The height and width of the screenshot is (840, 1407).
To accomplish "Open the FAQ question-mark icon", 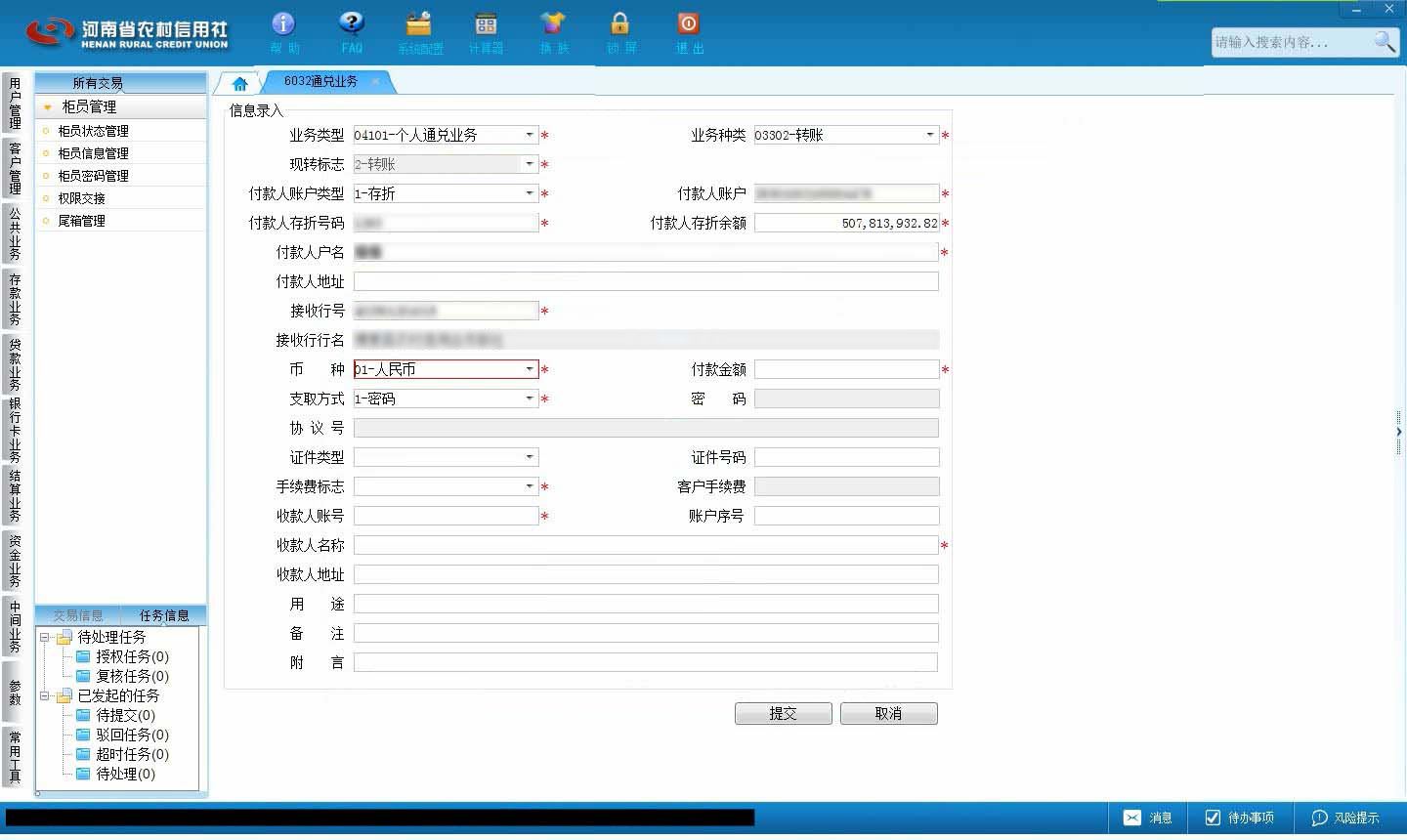I will pyautogui.click(x=352, y=23).
